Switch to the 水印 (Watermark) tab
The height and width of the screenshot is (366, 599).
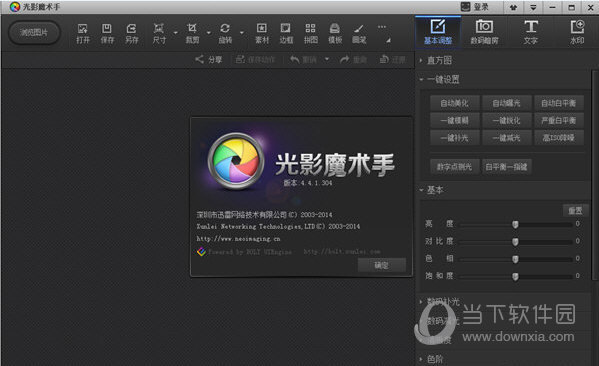click(577, 32)
